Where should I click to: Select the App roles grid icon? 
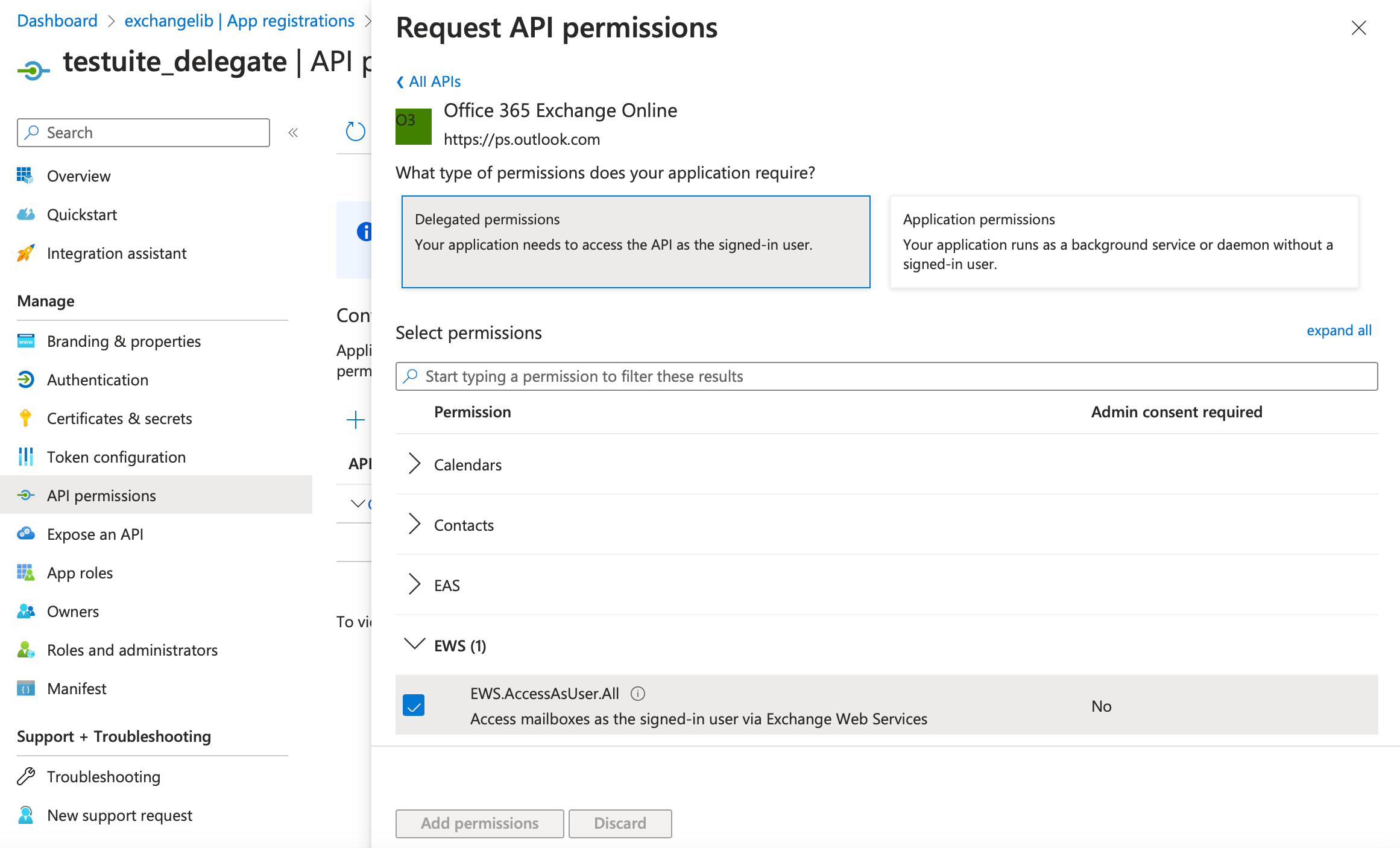(26, 572)
